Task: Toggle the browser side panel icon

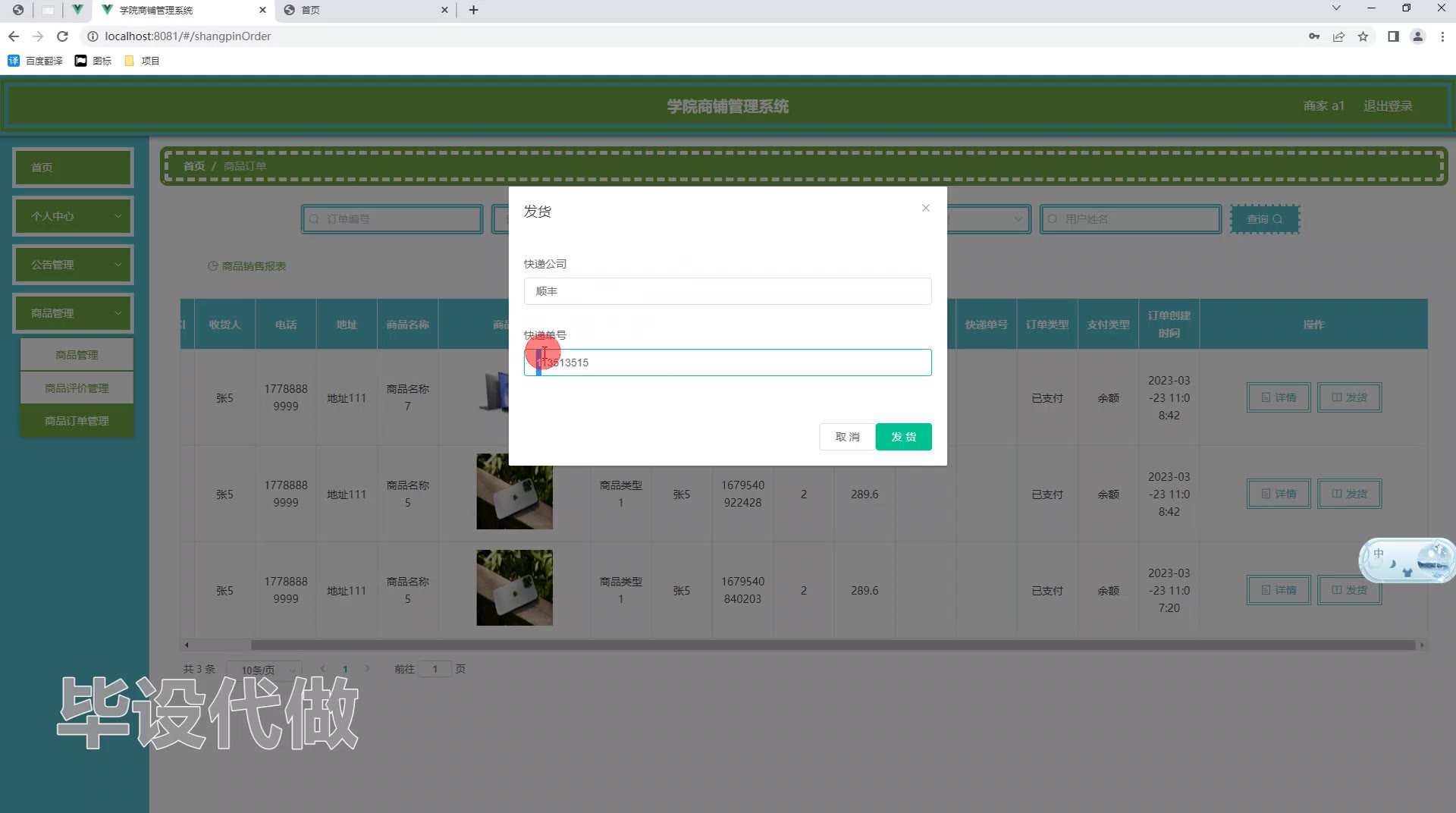Action: click(x=1393, y=36)
